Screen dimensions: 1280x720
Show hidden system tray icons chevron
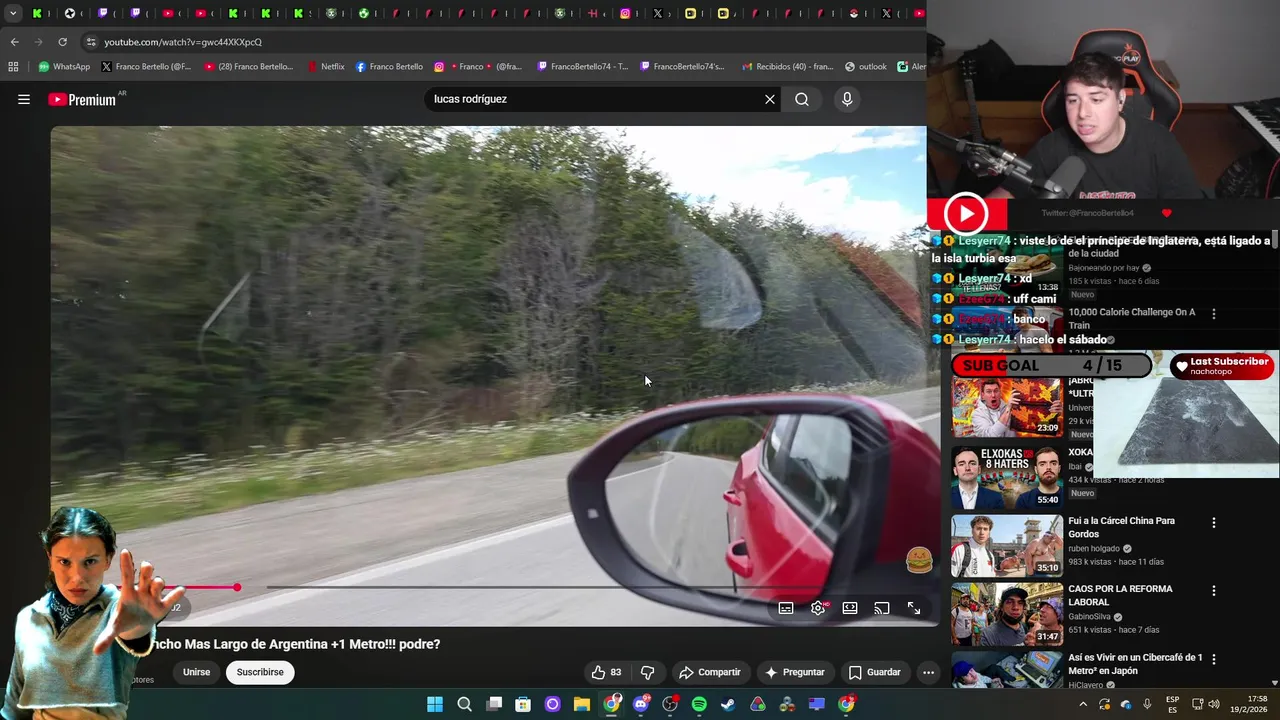[1083, 705]
